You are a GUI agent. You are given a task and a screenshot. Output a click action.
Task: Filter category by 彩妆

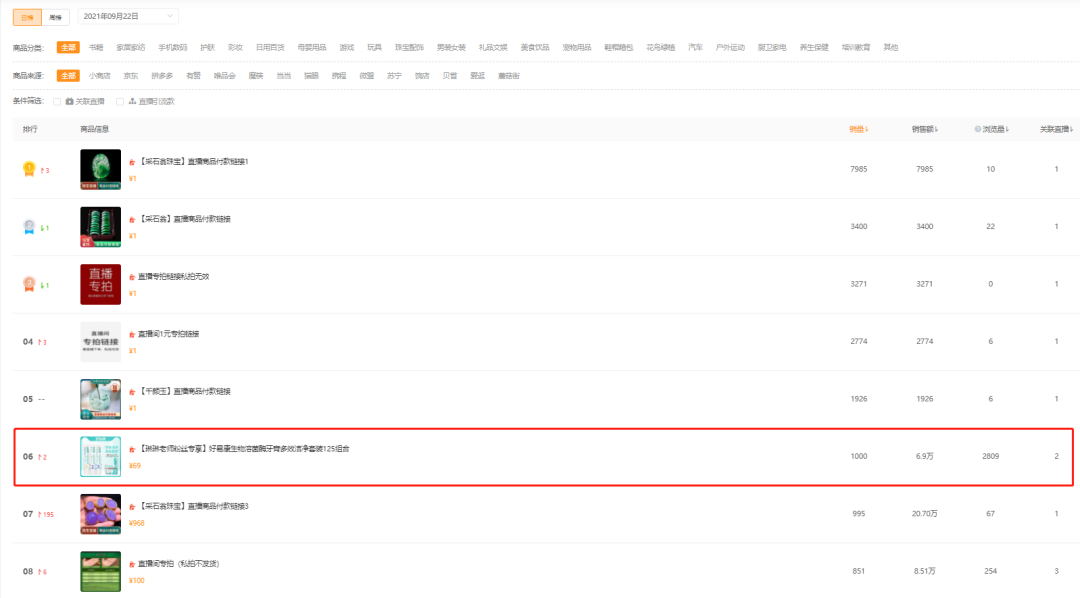coord(236,48)
